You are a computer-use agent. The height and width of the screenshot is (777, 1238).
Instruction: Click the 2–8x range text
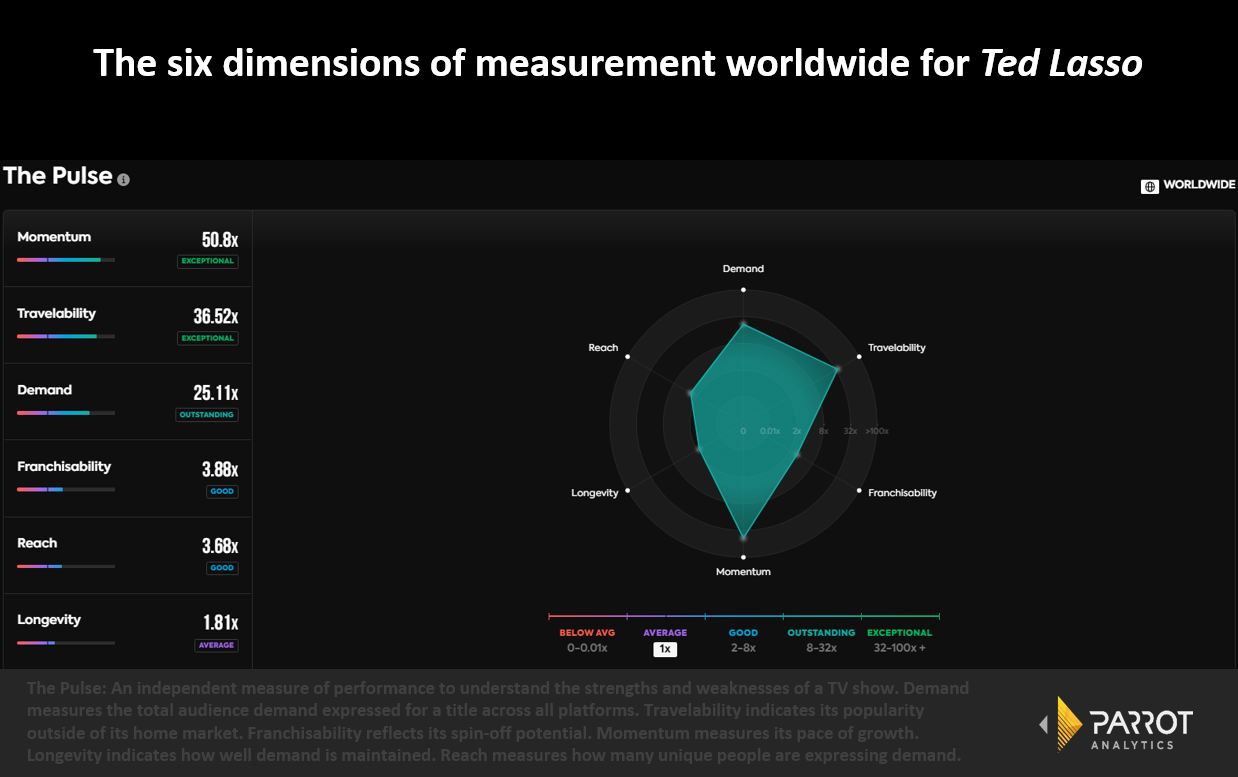(x=743, y=648)
